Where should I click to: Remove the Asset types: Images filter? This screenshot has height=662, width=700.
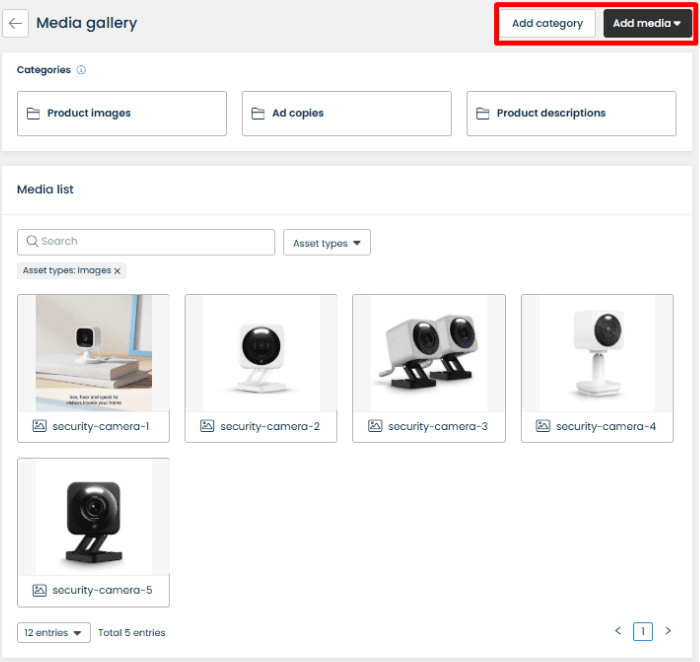pos(117,271)
